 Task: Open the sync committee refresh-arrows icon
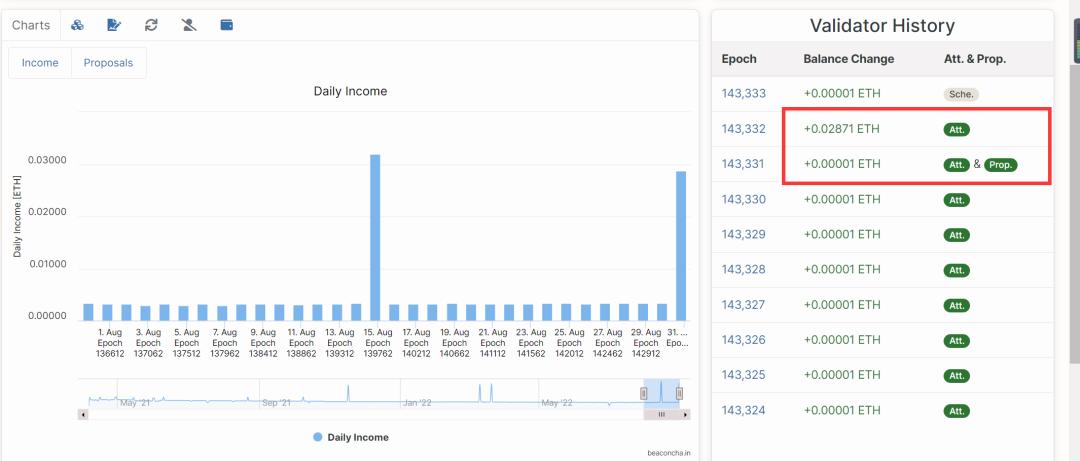pos(151,25)
